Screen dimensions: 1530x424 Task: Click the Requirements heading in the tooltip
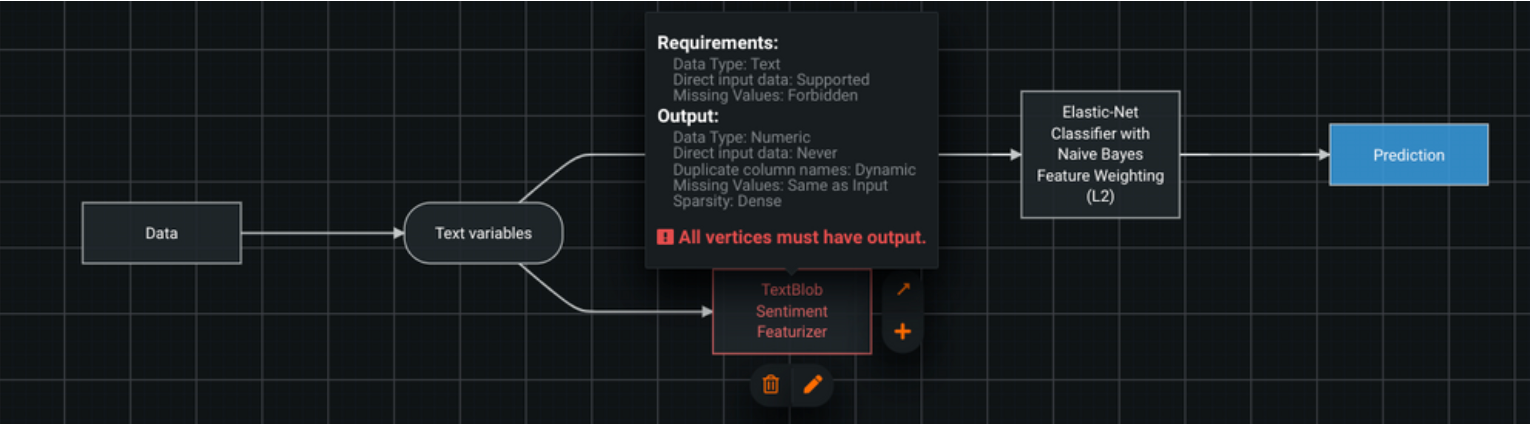717,44
